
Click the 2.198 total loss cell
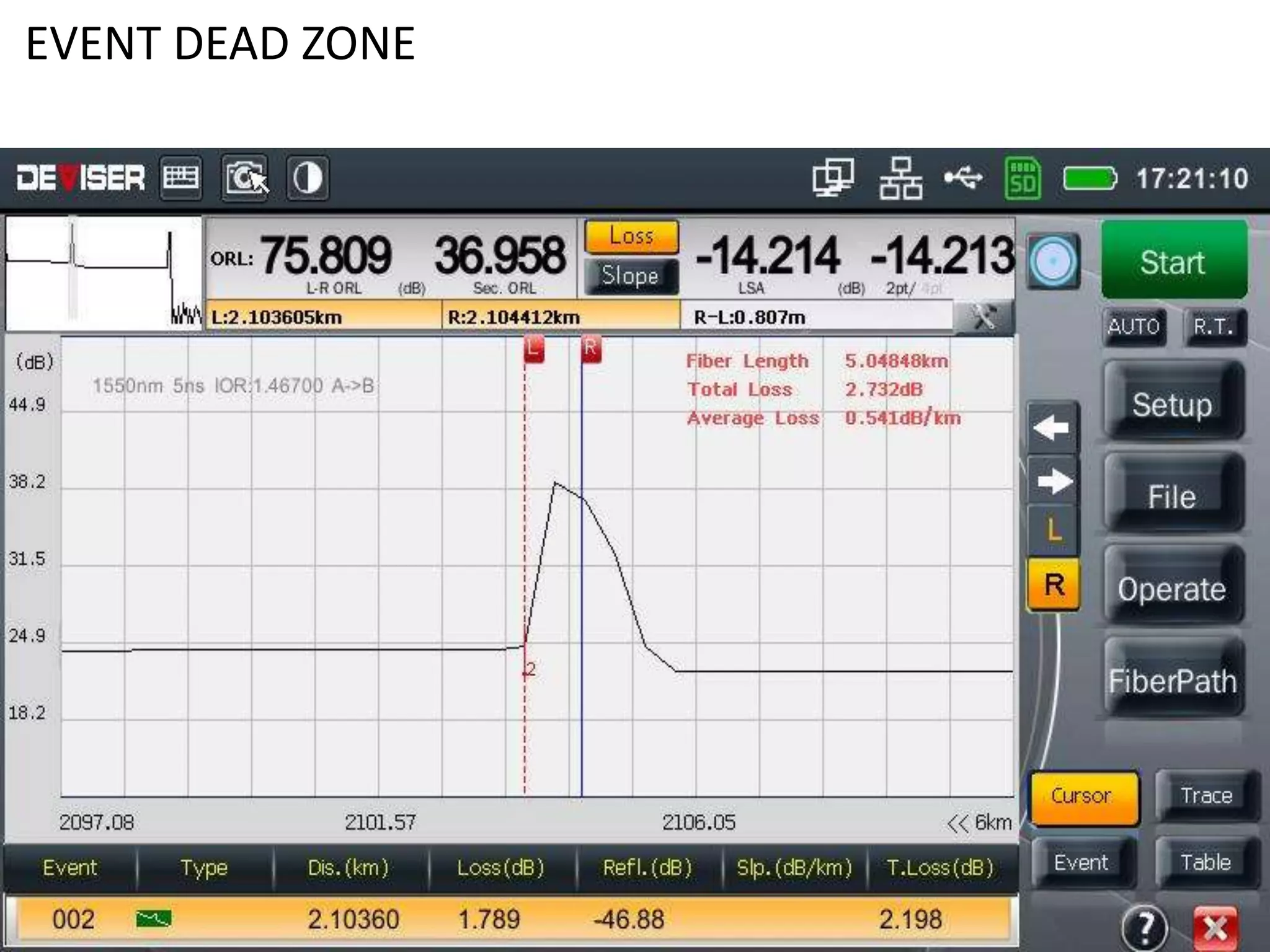tap(910, 919)
